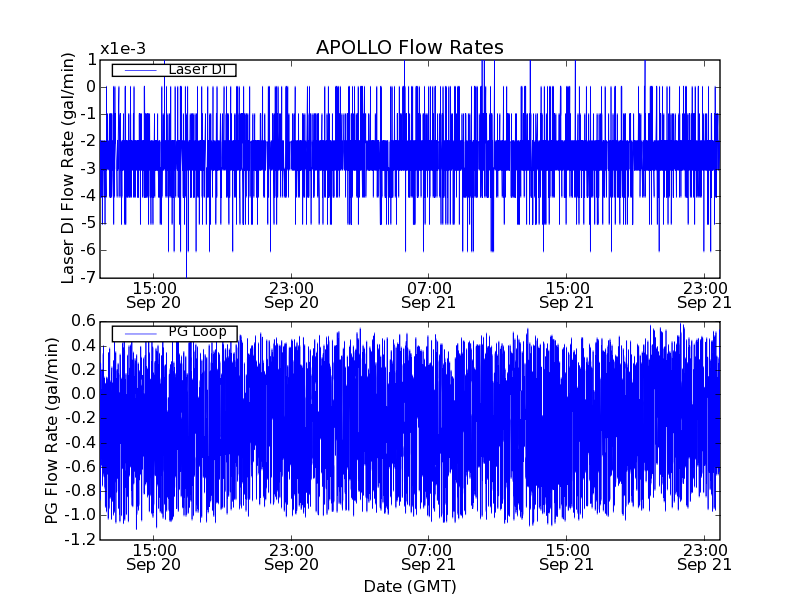Click the -1.2 tick on bottom y-axis
The width and height of the screenshot is (800, 600).
[x=82, y=539]
